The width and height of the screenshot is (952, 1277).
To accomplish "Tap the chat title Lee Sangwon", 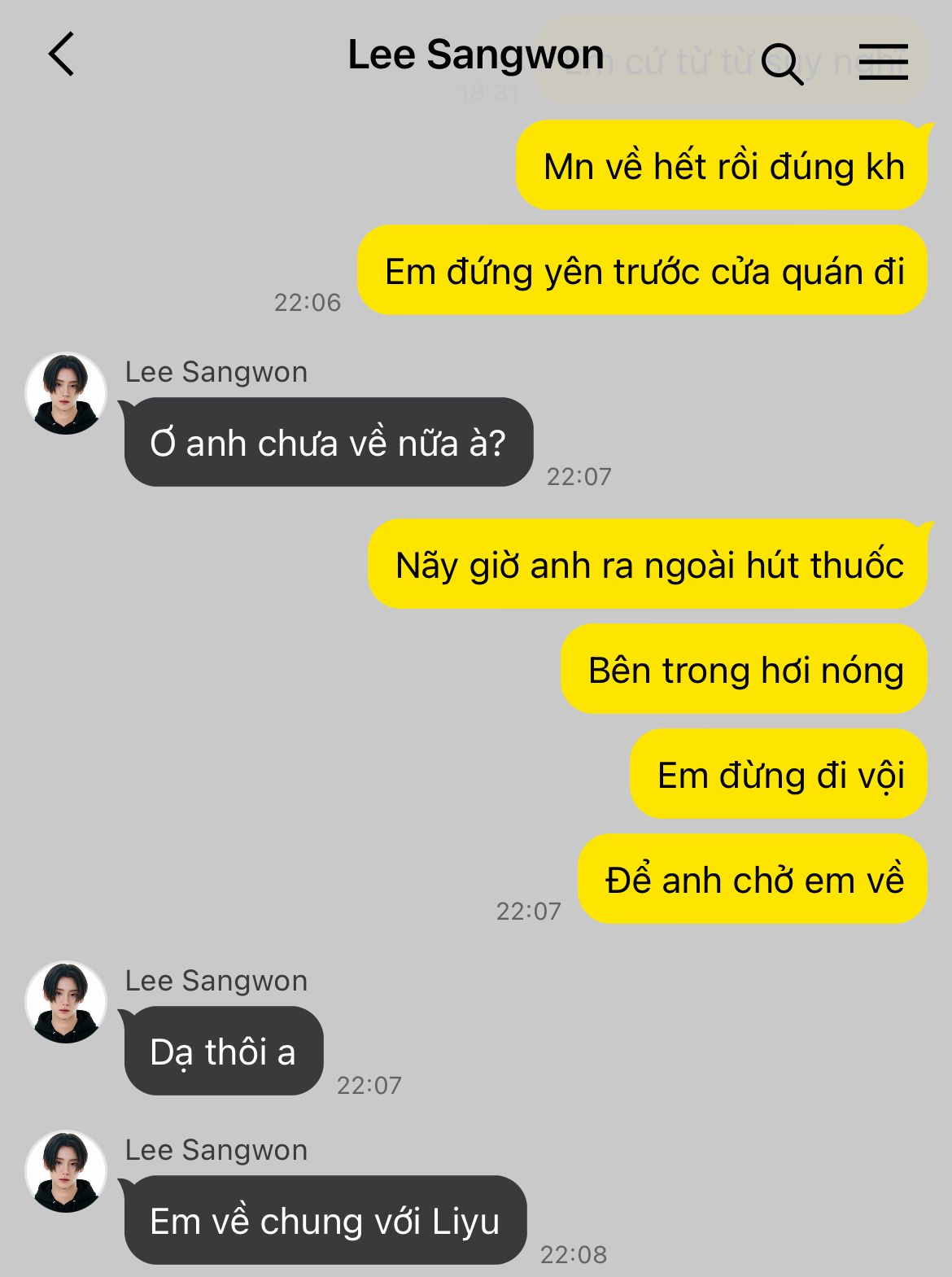I will 476,55.
